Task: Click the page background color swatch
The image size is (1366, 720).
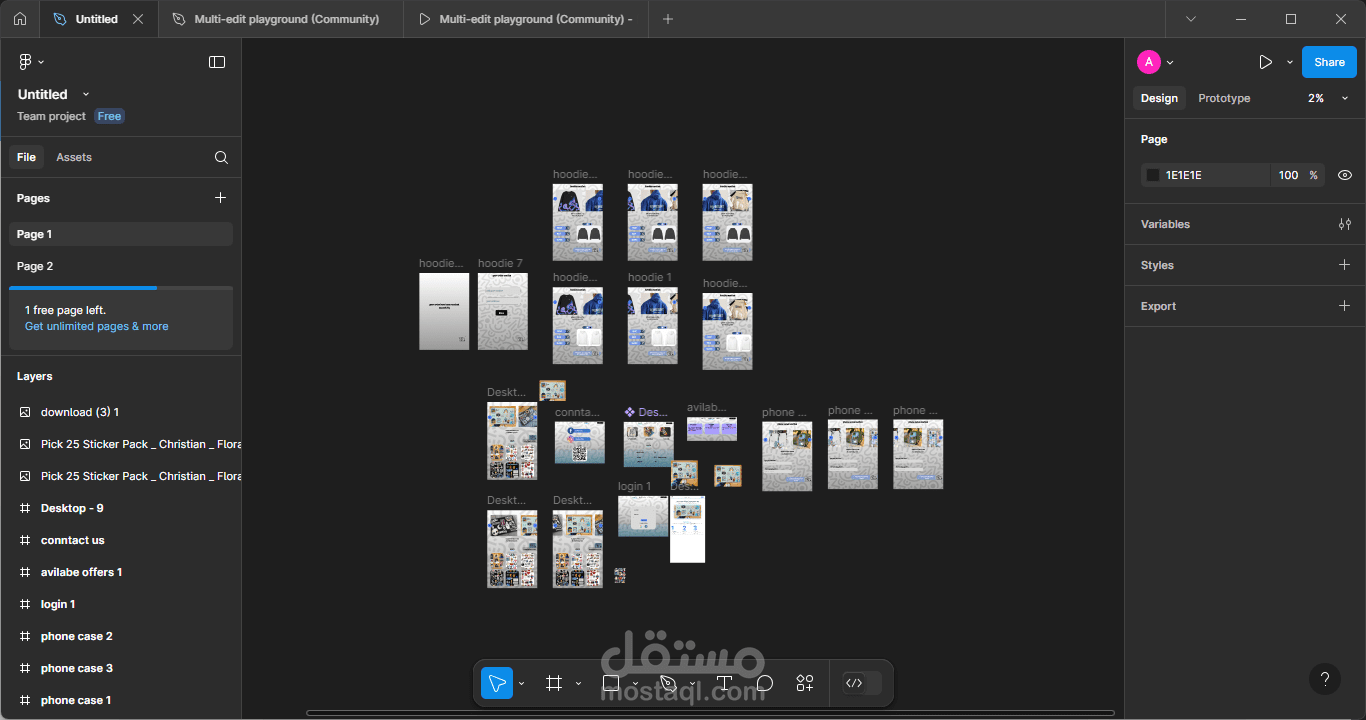Action: [1152, 175]
